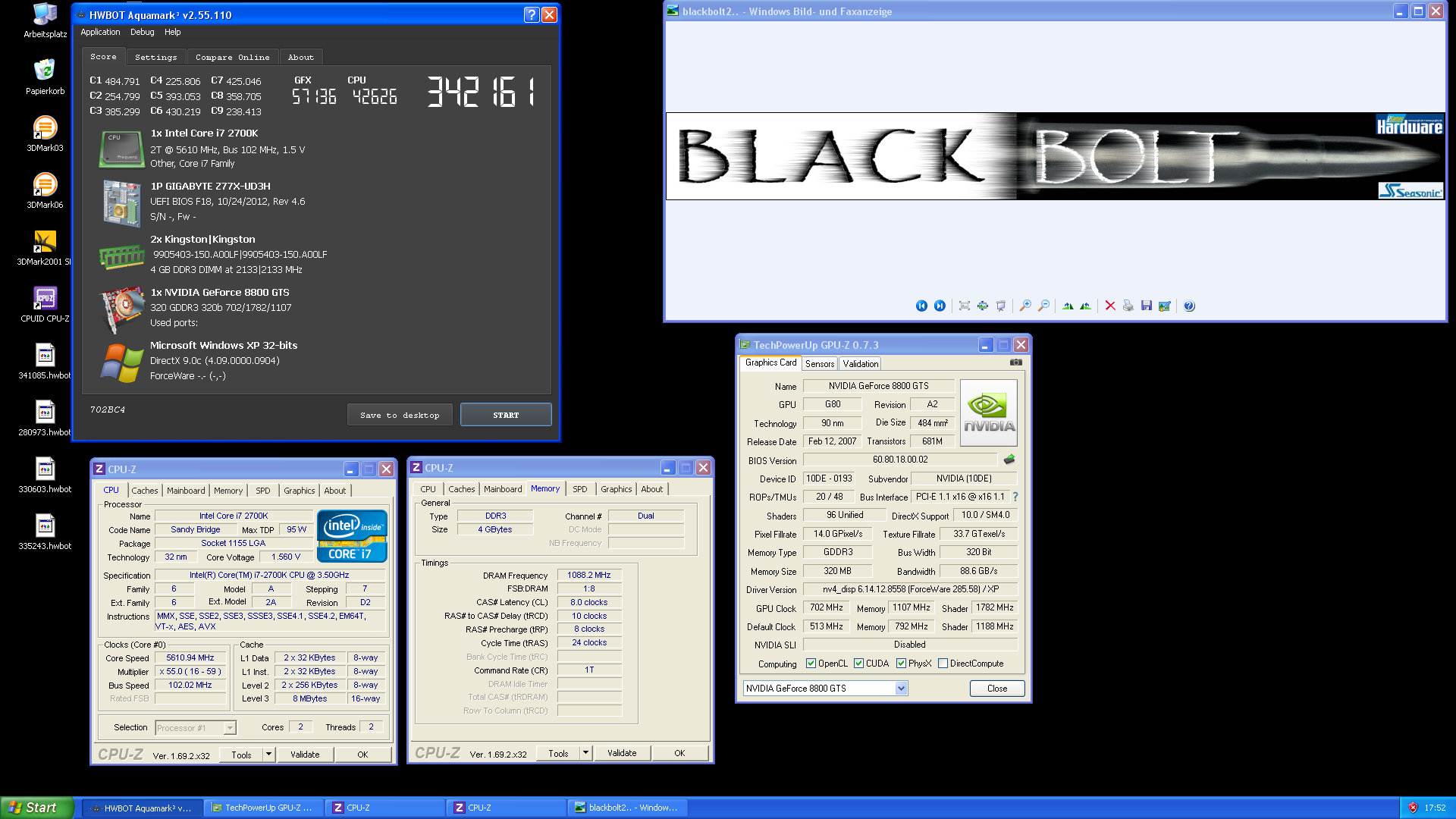The width and height of the screenshot is (1456, 819).
Task: Rotate image clockwise in picture viewer
Action: click(x=1068, y=306)
